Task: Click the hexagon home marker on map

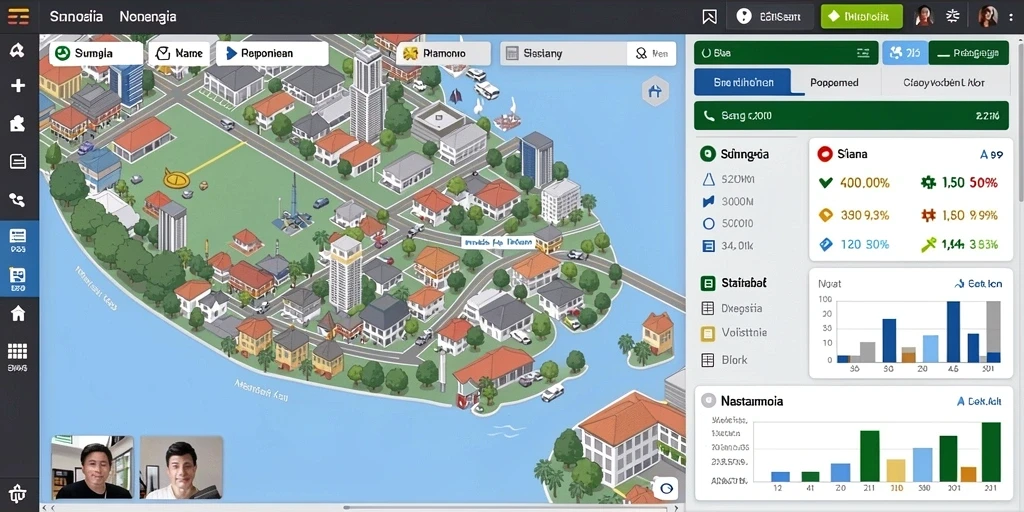Action: click(x=656, y=91)
